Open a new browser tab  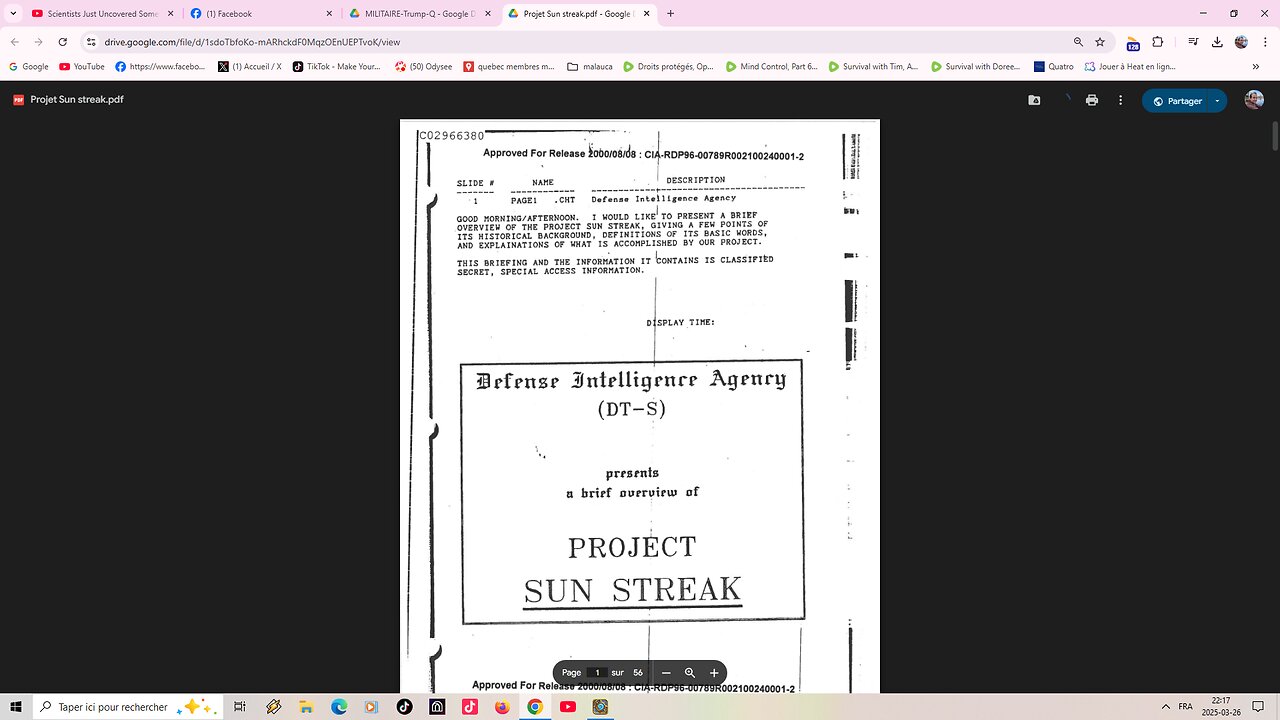tap(670, 14)
